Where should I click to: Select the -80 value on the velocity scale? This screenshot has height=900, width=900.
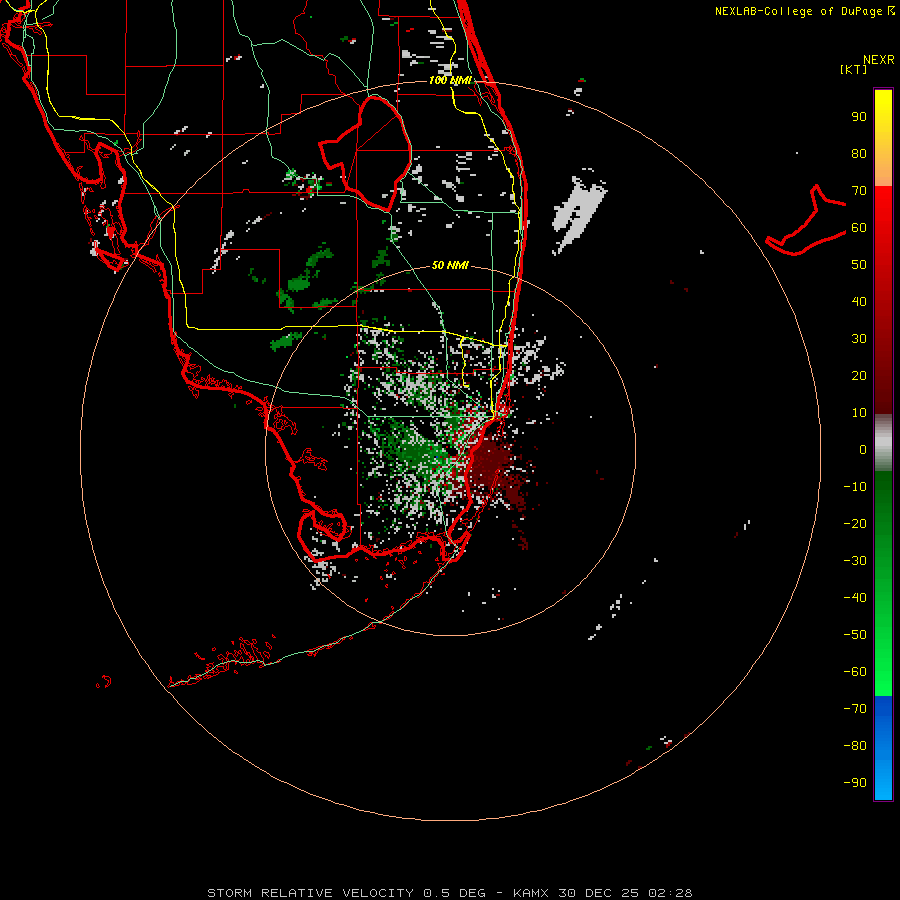click(x=855, y=746)
